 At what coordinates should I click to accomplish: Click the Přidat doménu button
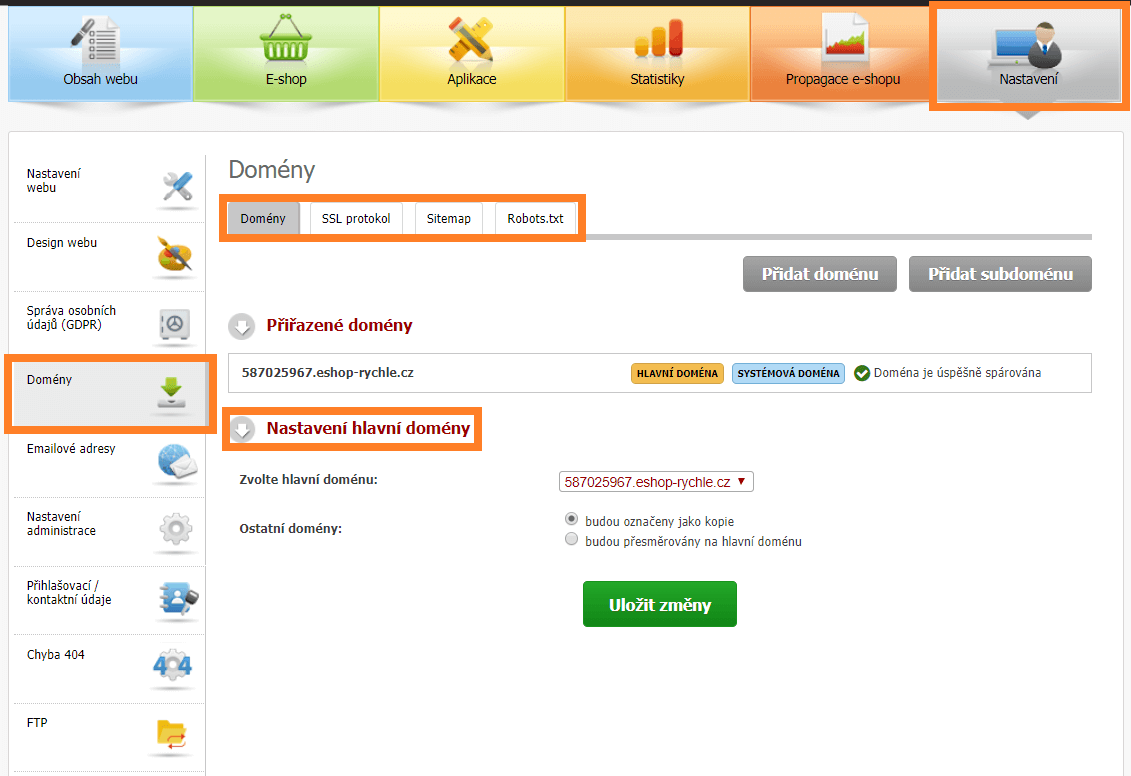(x=820, y=274)
